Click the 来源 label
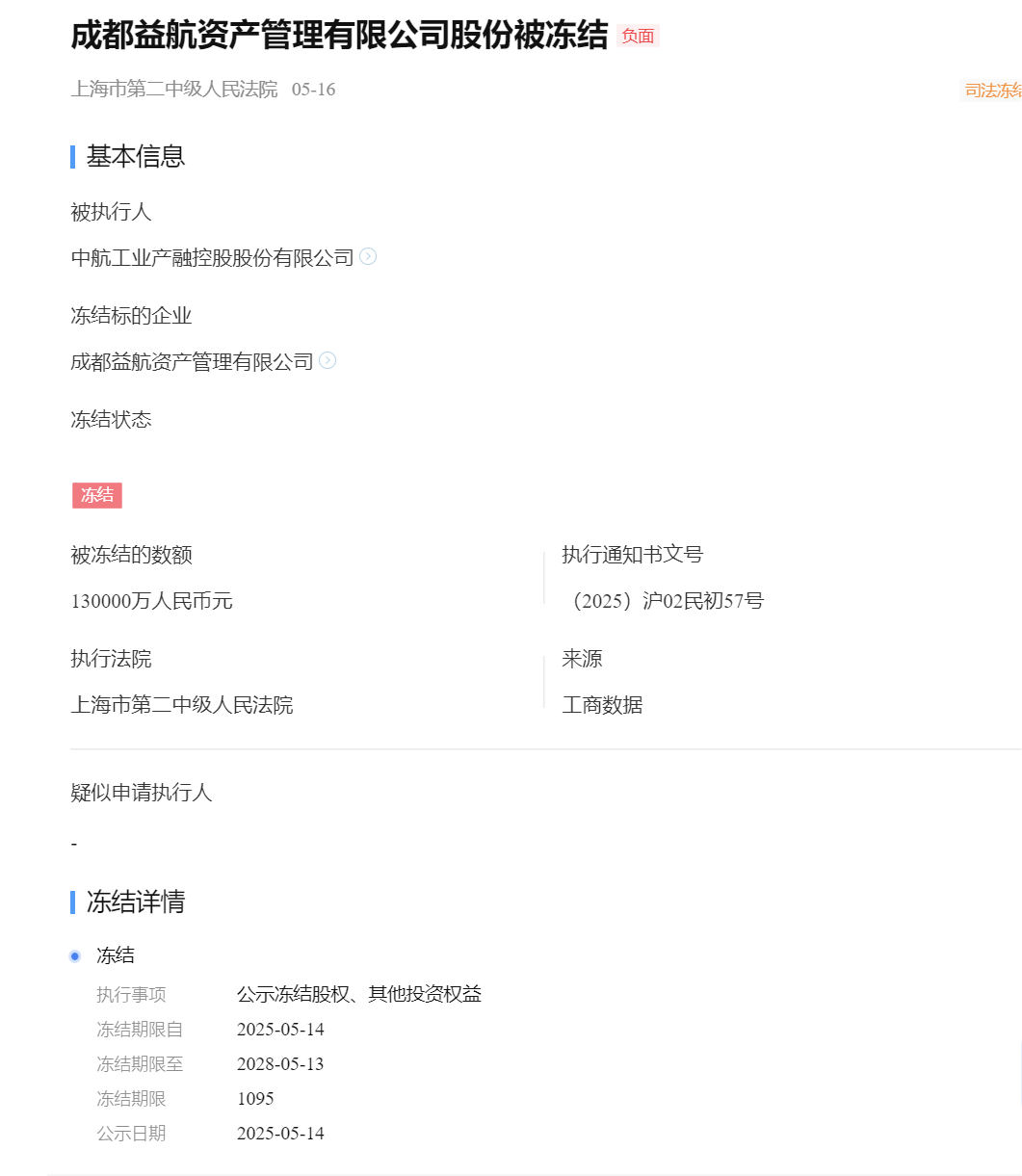 pyautogui.click(x=583, y=659)
